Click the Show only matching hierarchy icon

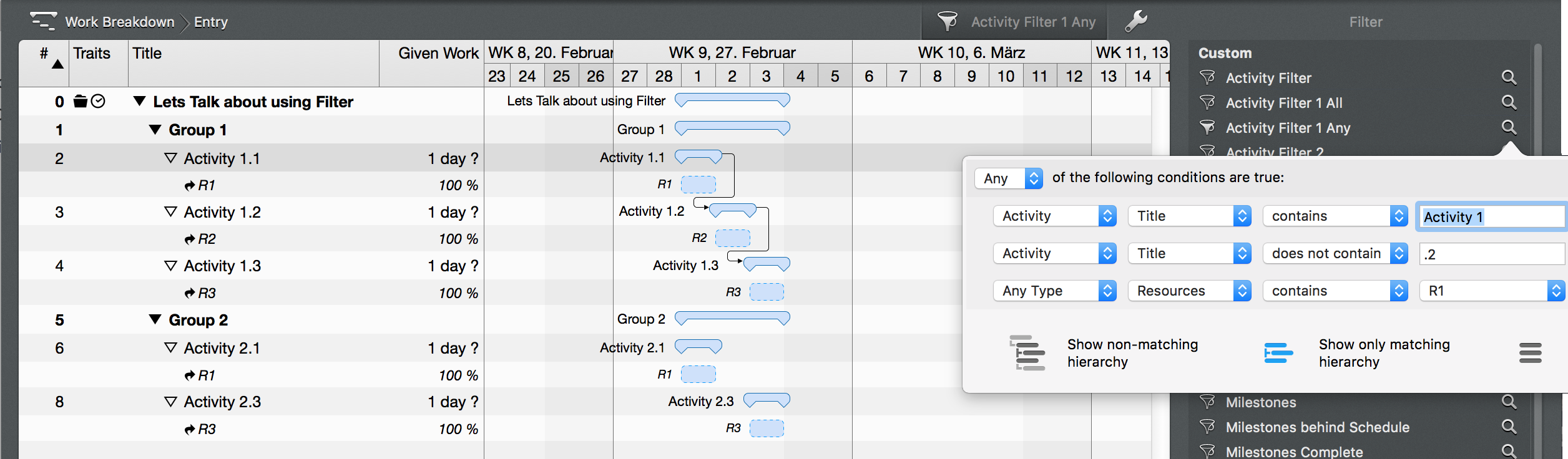(1277, 352)
